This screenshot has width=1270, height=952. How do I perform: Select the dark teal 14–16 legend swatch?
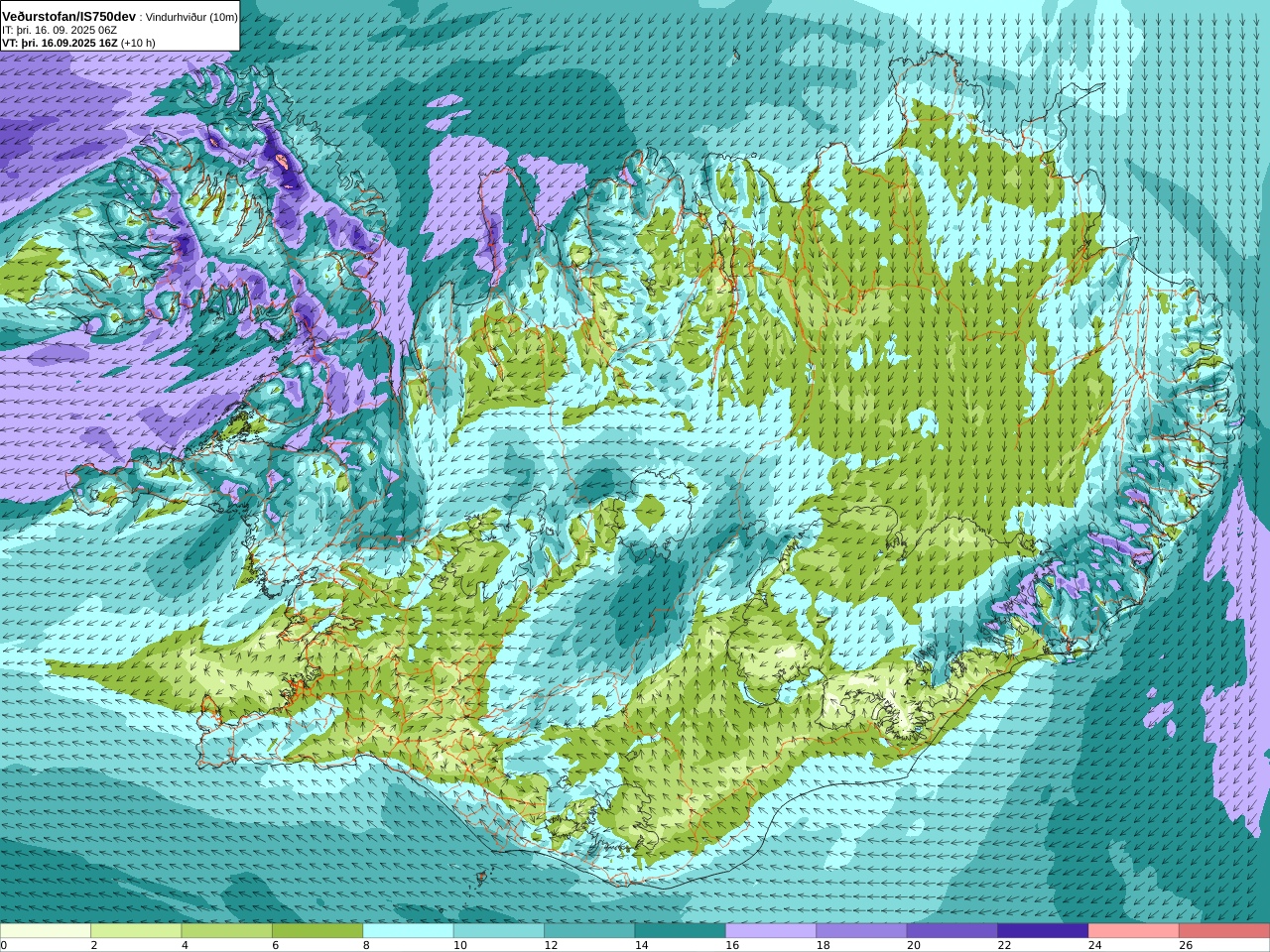point(680,931)
